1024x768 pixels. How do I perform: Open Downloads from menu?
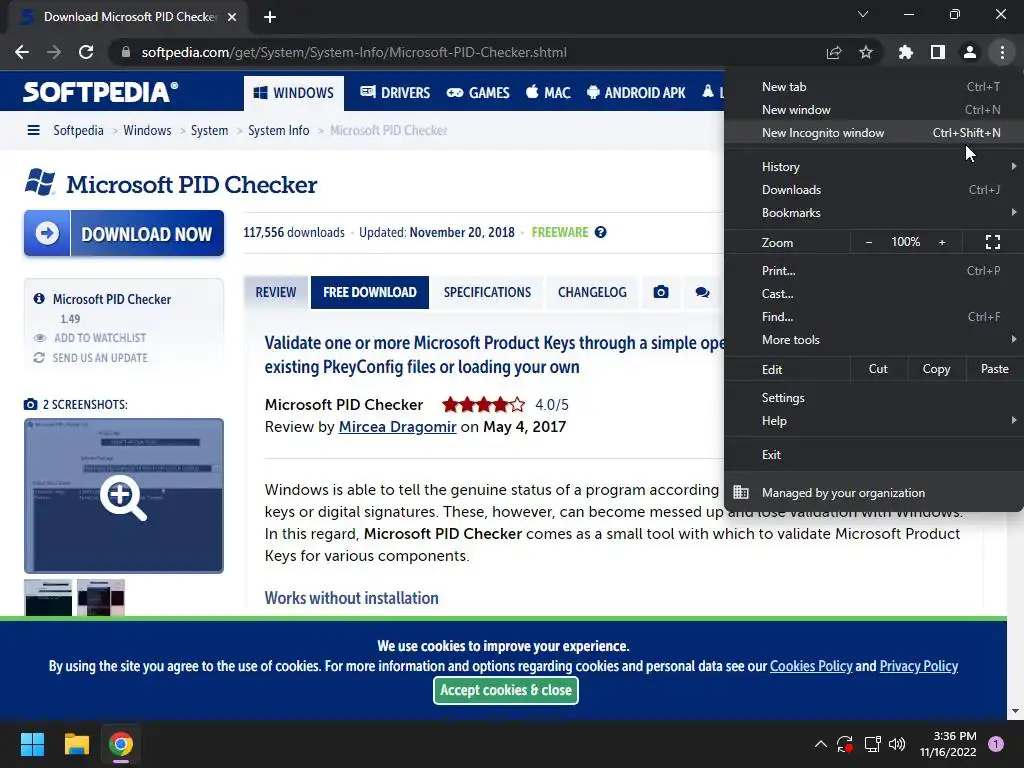pyautogui.click(x=874, y=190)
